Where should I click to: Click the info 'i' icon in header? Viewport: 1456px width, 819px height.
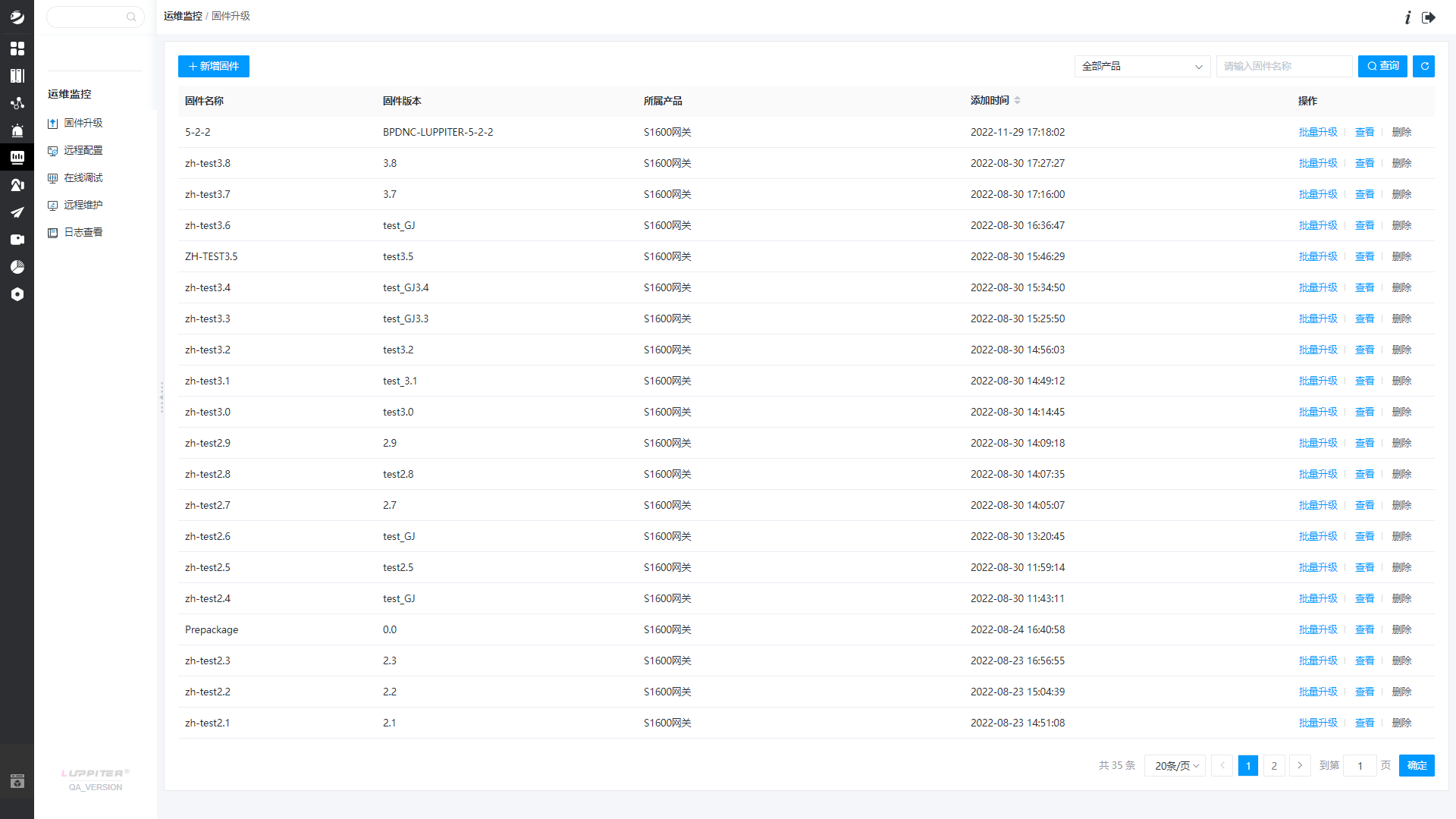tap(1407, 17)
